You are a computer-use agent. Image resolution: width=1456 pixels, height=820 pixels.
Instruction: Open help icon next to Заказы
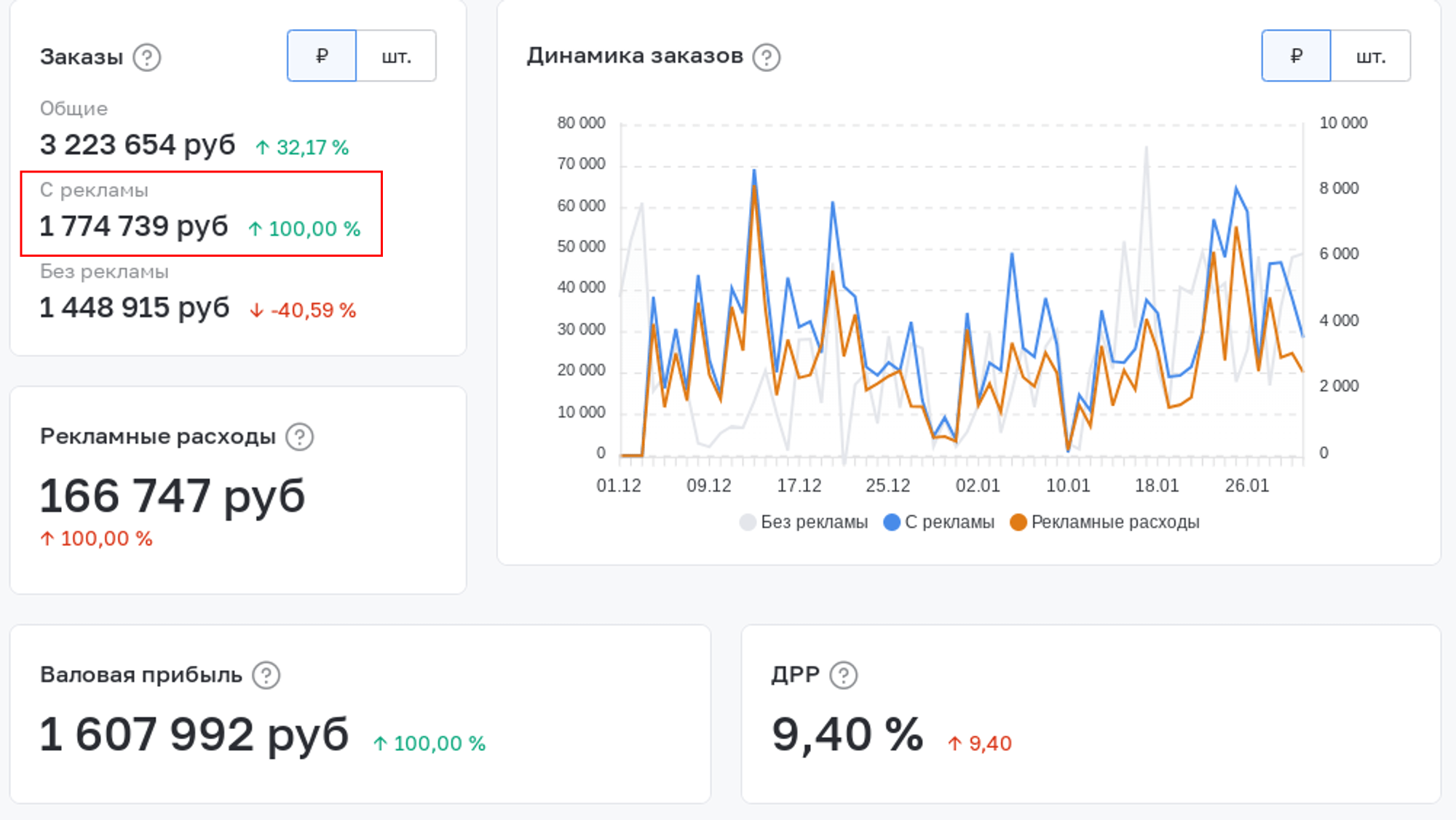point(147,57)
